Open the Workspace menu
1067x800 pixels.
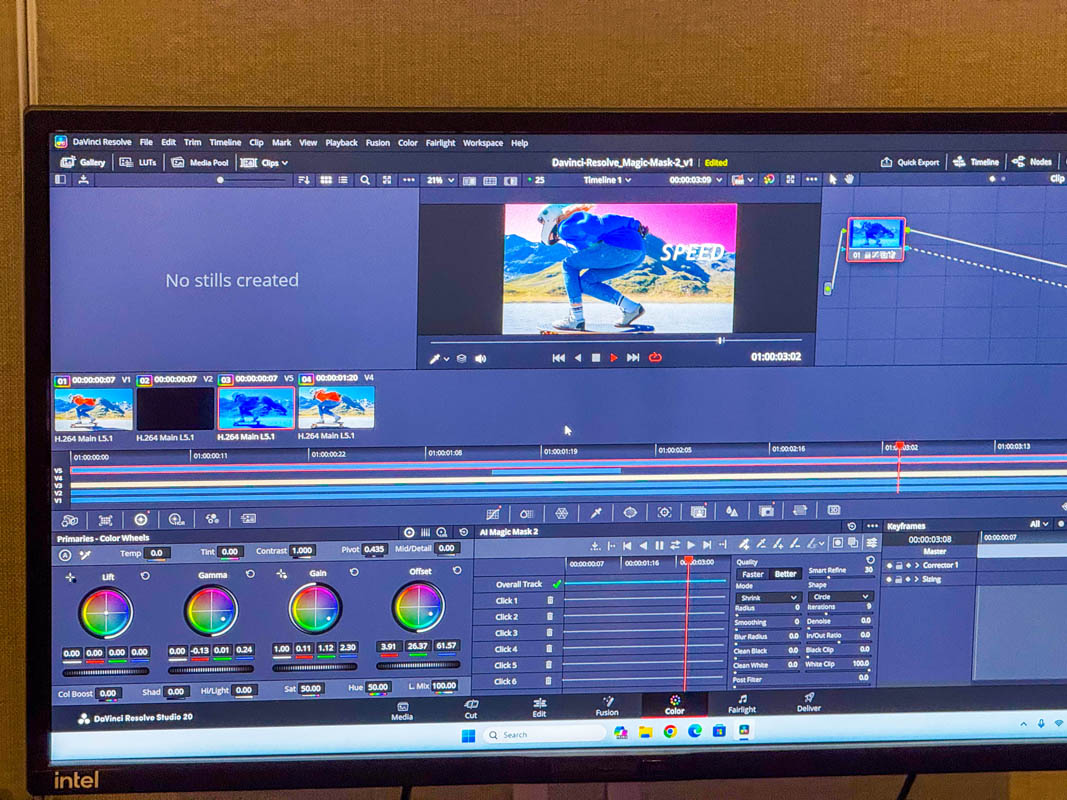pyautogui.click(x=482, y=143)
